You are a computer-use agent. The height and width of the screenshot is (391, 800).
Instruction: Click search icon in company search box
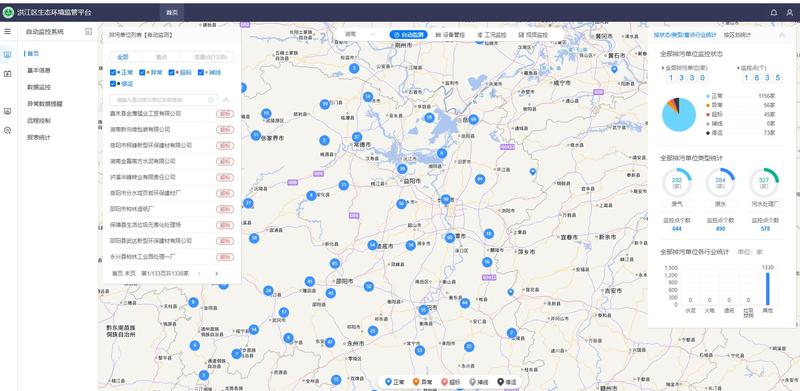[x=211, y=100]
